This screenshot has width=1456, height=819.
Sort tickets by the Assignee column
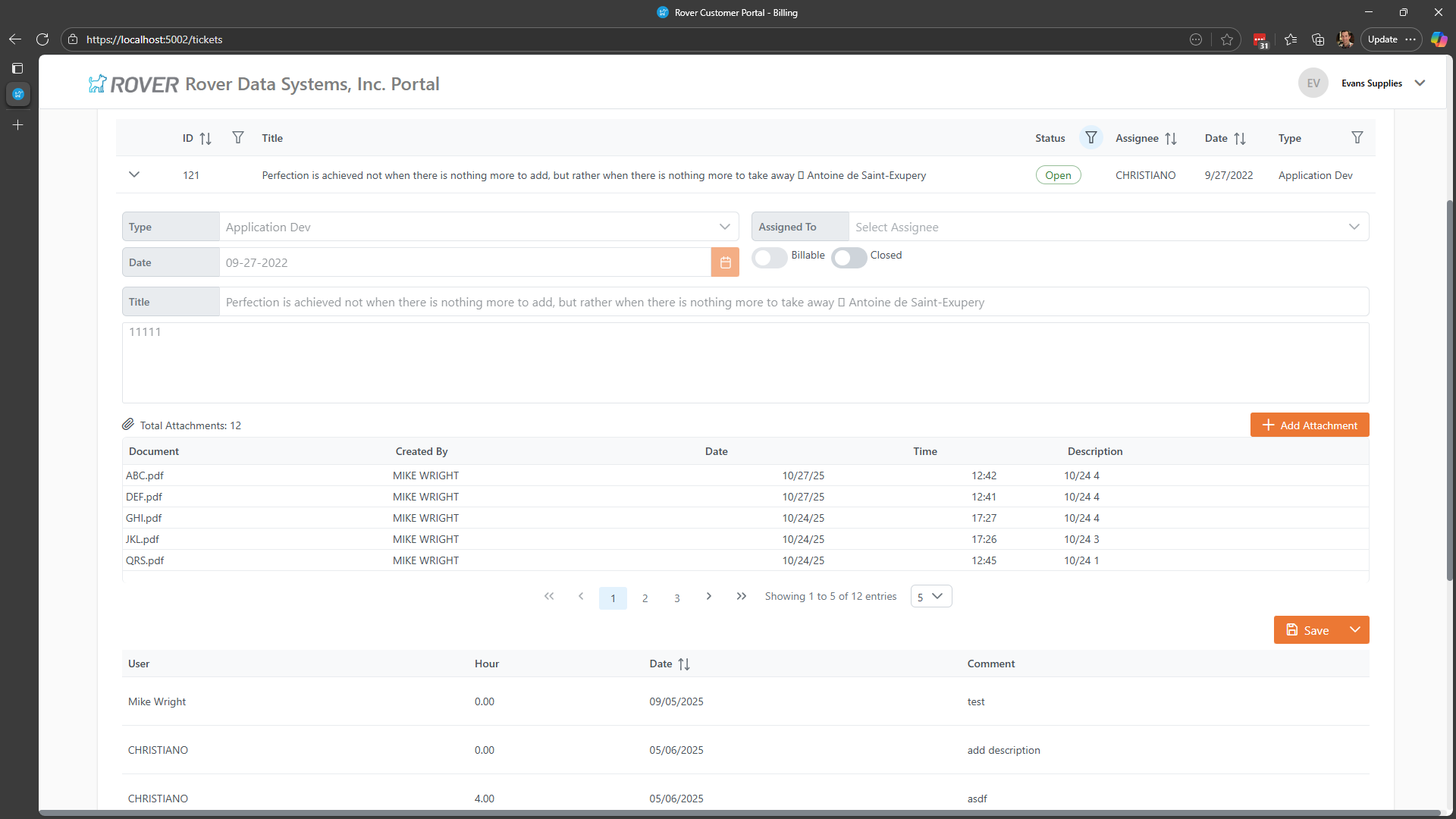click(1170, 139)
